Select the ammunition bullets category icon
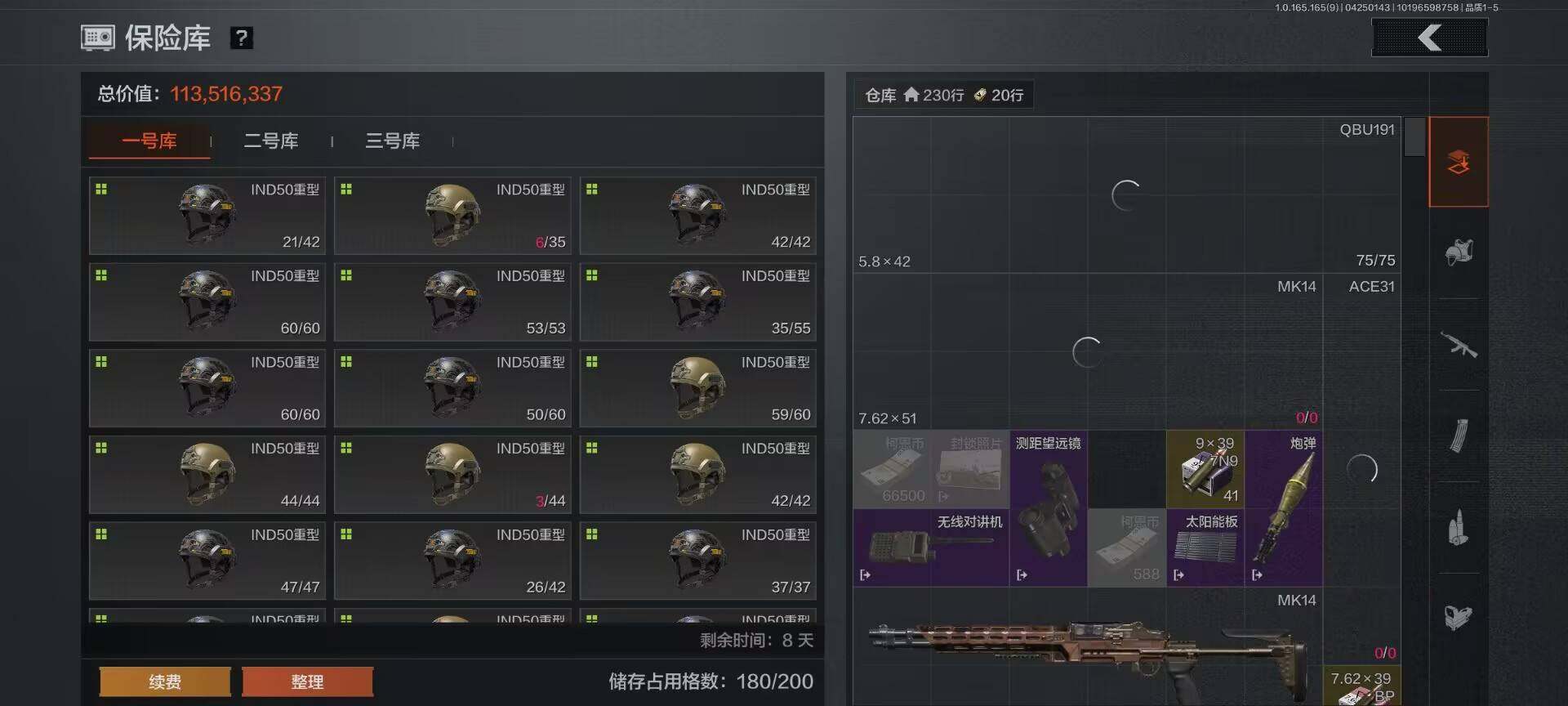1568x706 pixels. coord(1459,527)
